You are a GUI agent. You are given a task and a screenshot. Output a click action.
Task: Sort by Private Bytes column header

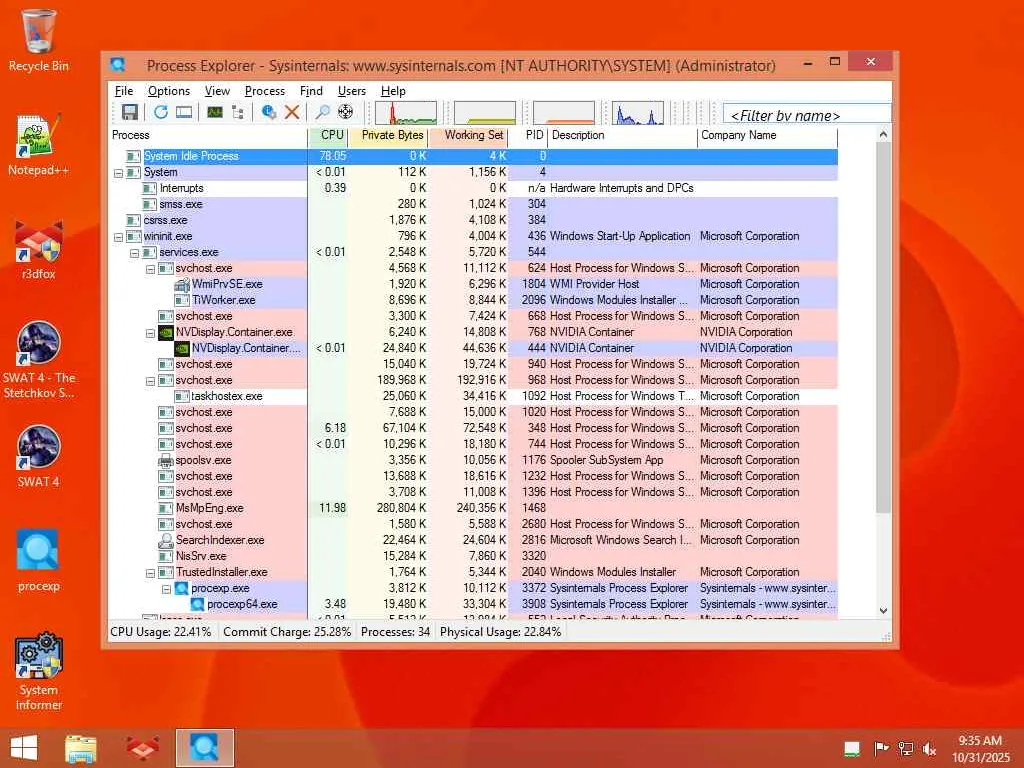pos(388,135)
